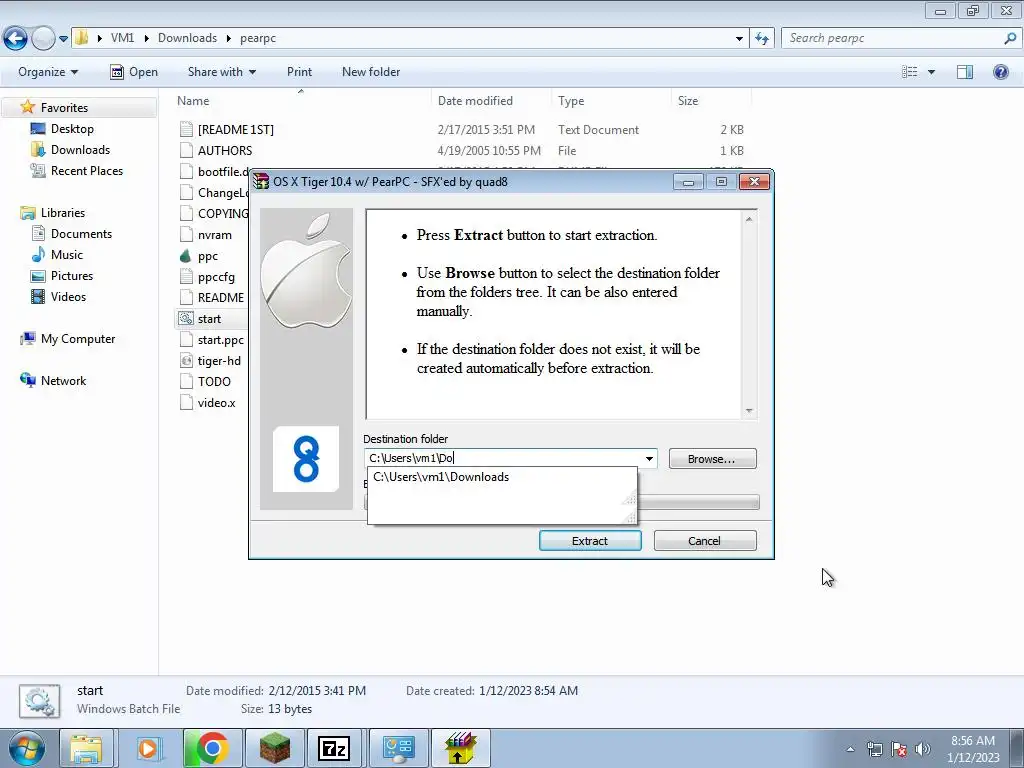1024x768 pixels.
Task: Click the scroll down arrow in instructions pane
Action: (749, 411)
